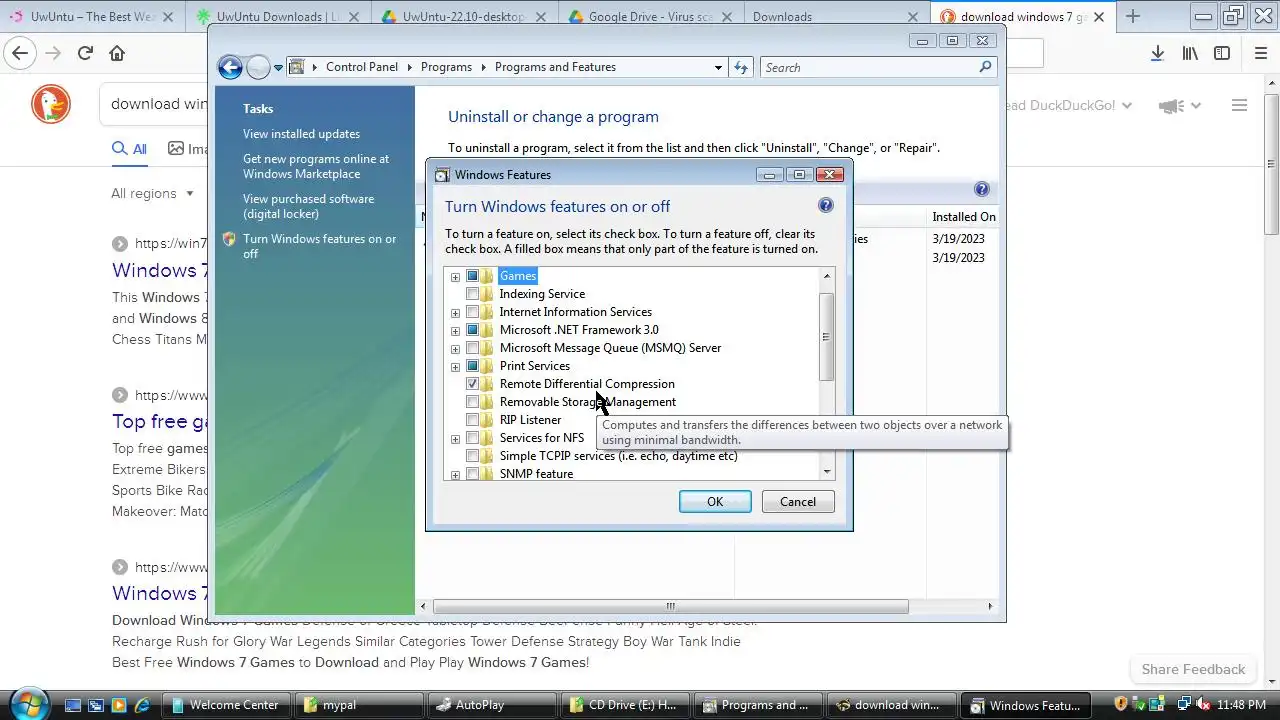Open browser Library icon
This screenshot has width=1280, height=720.
click(1190, 53)
